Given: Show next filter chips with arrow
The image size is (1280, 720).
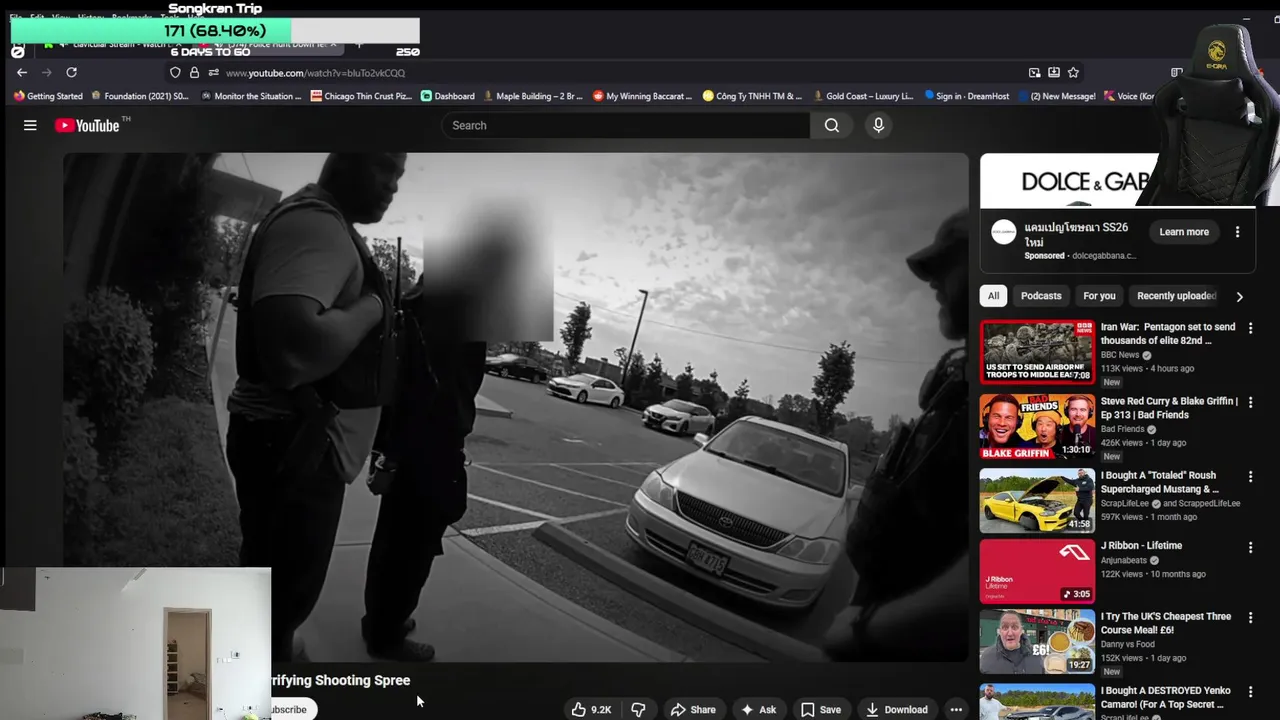Looking at the screenshot, I should [1239, 296].
